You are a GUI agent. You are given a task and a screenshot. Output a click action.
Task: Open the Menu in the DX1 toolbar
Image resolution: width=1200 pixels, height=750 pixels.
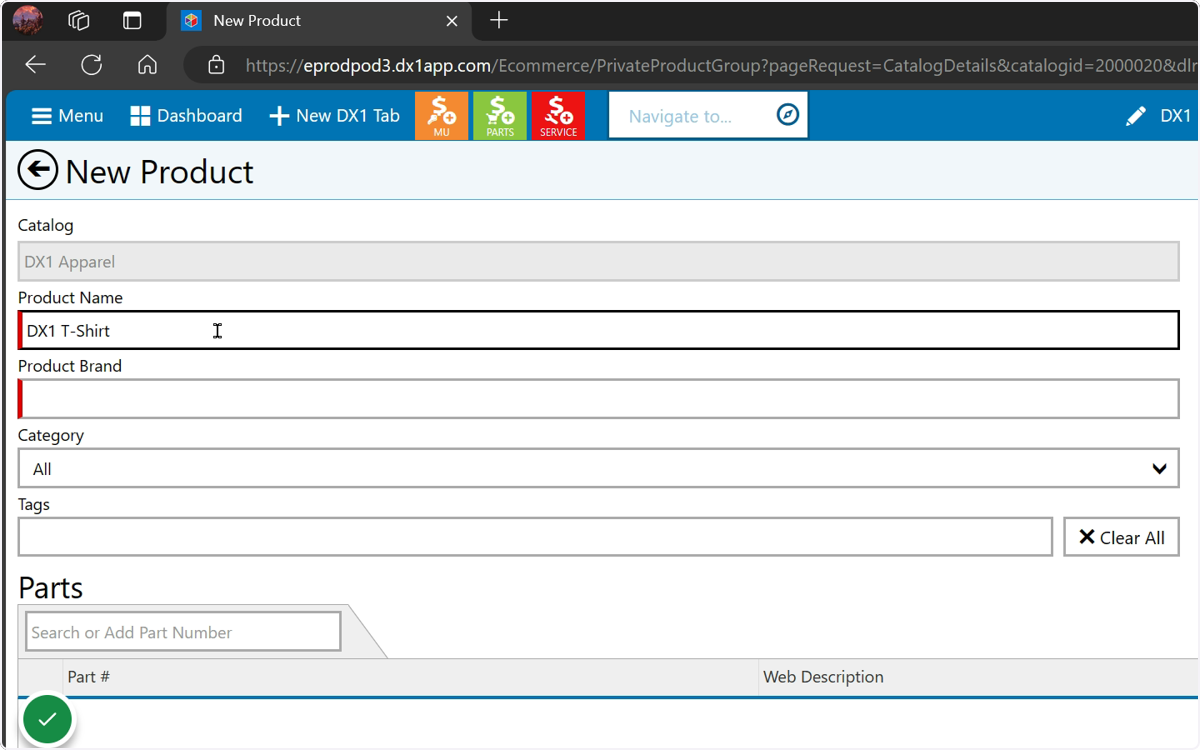coord(67,116)
